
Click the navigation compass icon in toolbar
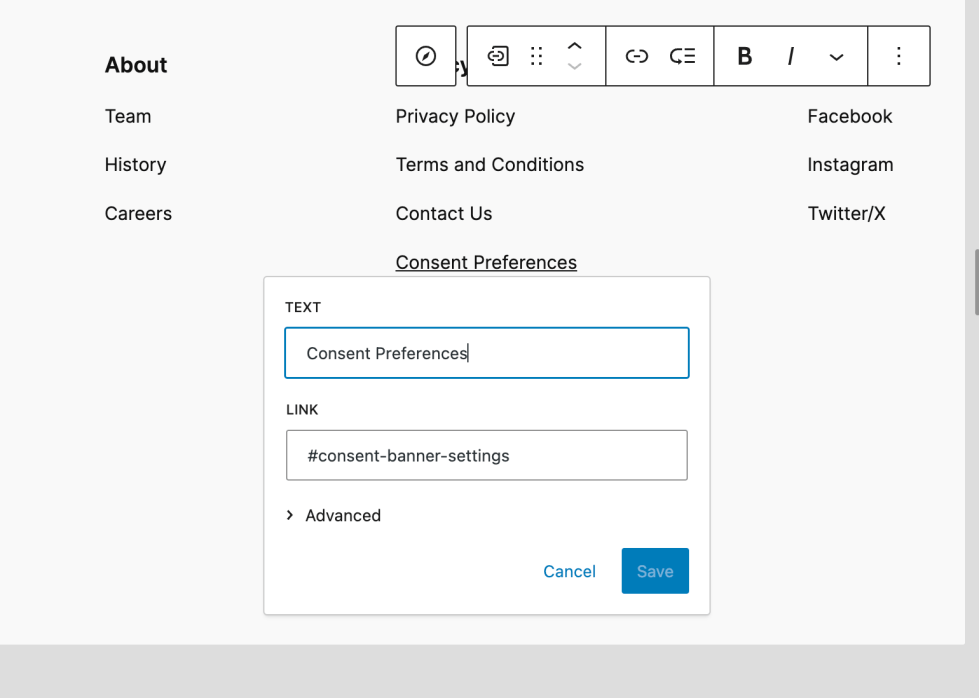426,56
